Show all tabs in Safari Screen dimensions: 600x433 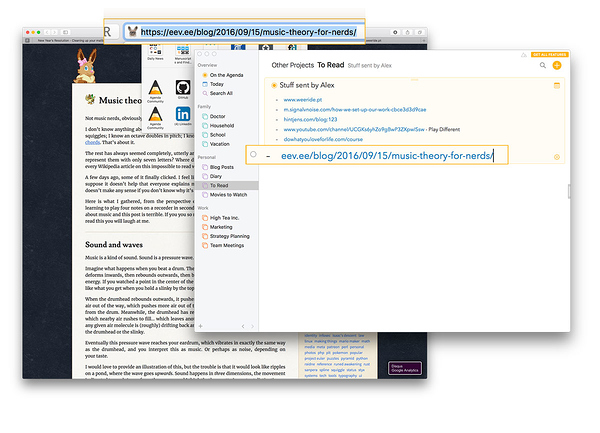[420, 33]
